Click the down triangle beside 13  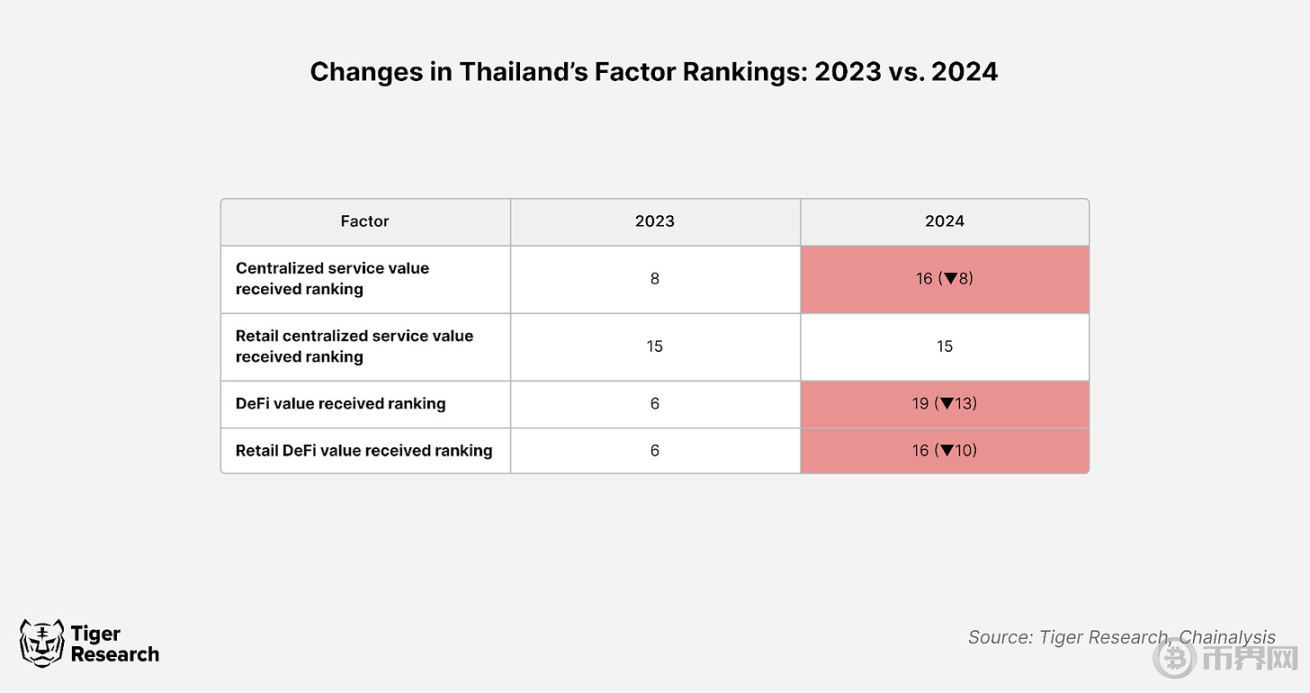(x=945, y=404)
